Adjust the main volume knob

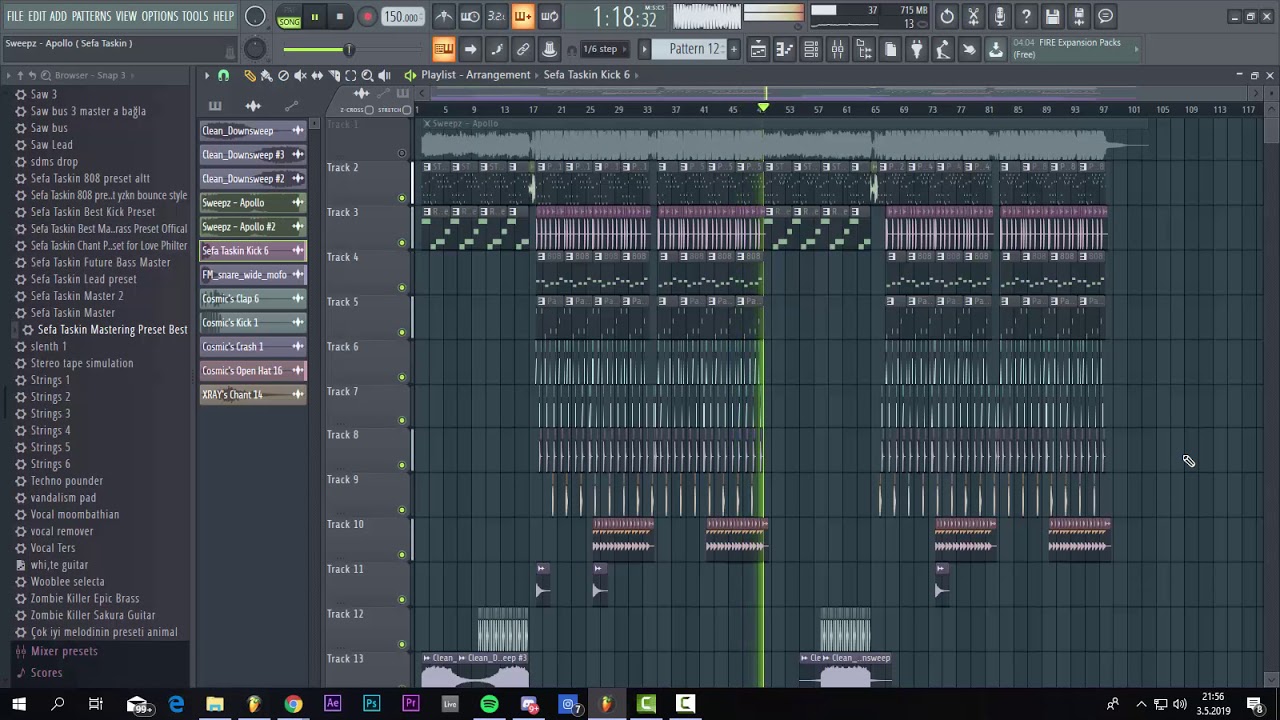[x=255, y=16]
